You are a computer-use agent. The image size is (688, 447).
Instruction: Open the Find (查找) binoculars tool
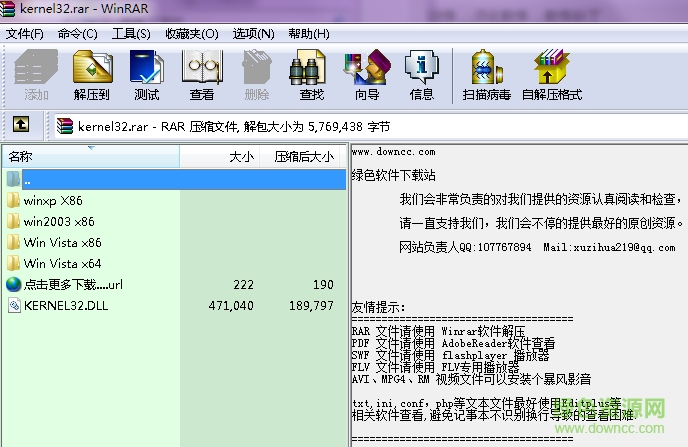point(308,67)
